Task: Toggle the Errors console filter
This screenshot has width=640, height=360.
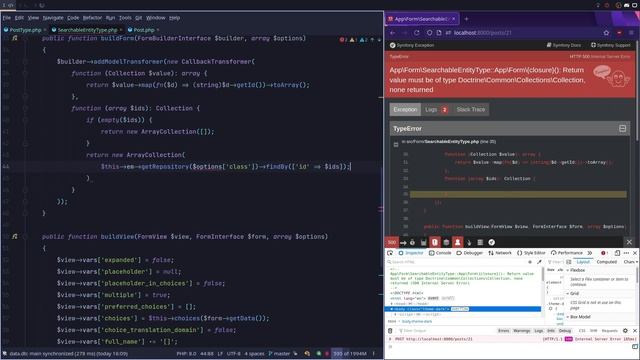Action: point(504,331)
